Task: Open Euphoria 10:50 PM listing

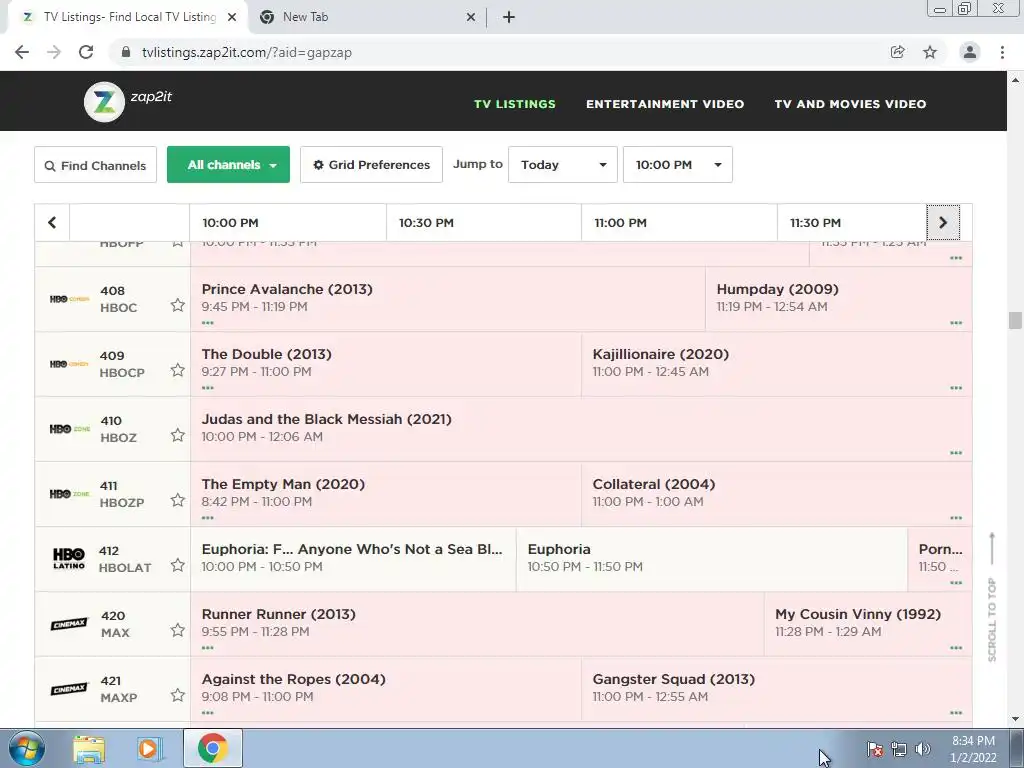Action: (x=712, y=559)
